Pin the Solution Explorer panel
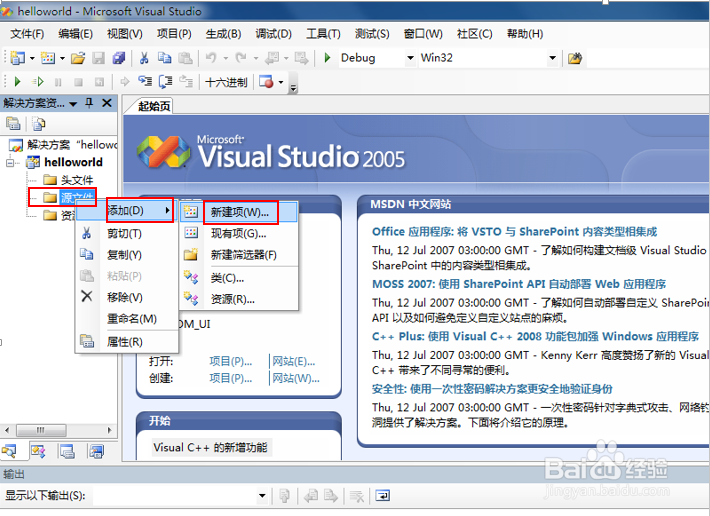This screenshot has height=516, width=710. pyautogui.click(x=89, y=103)
